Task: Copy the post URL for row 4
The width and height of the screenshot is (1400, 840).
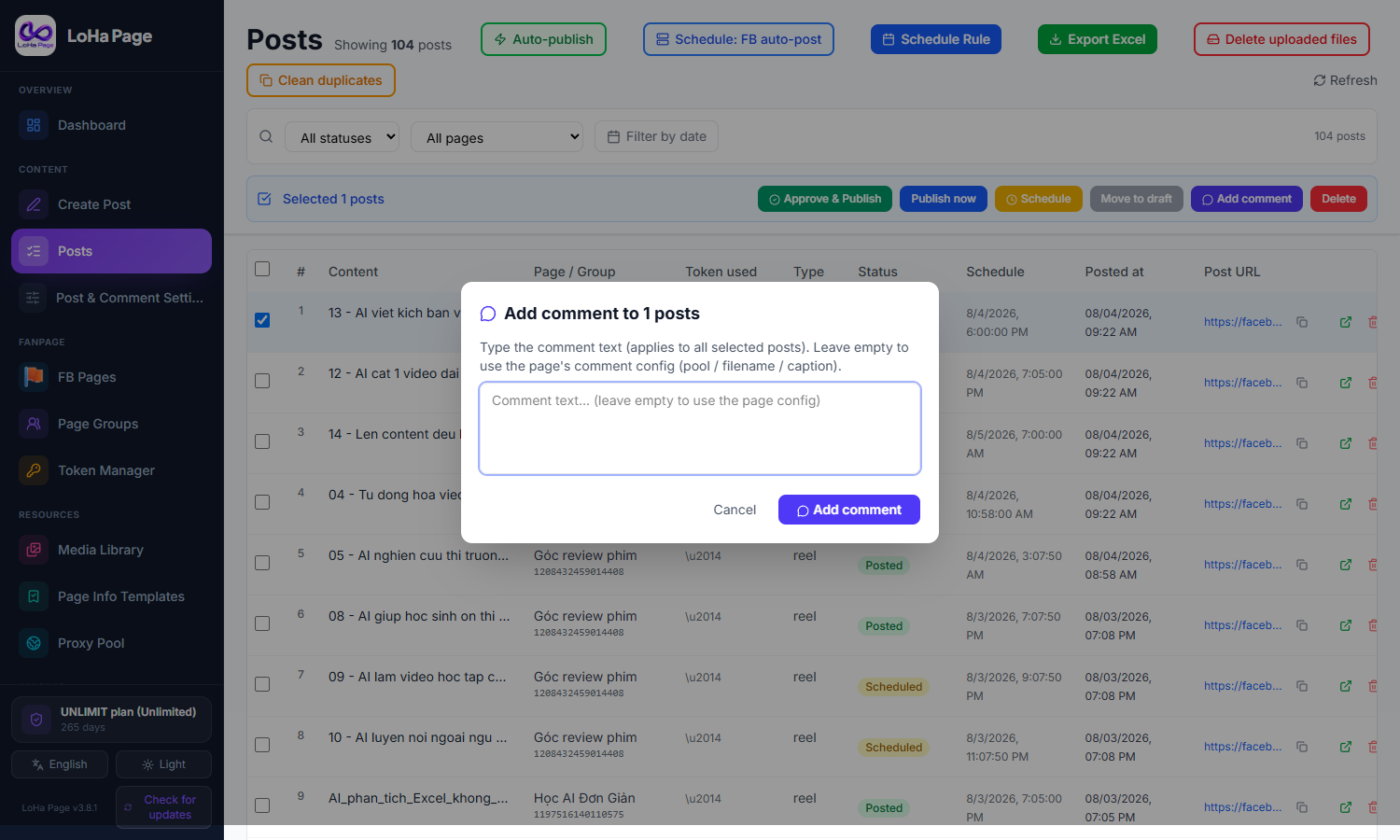Action: (x=1302, y=504)
